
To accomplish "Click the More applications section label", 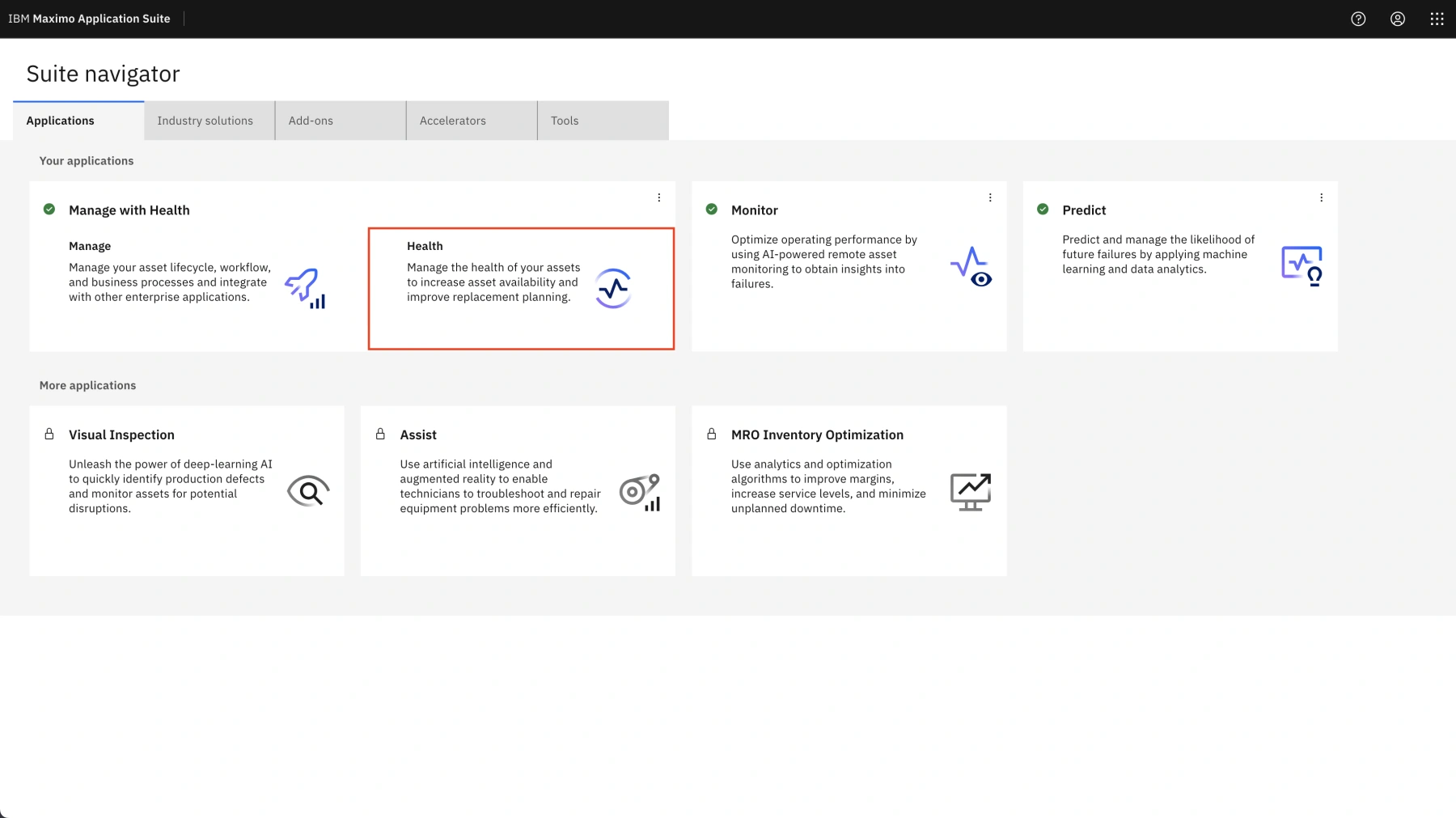I will click(x=87, y=386).
